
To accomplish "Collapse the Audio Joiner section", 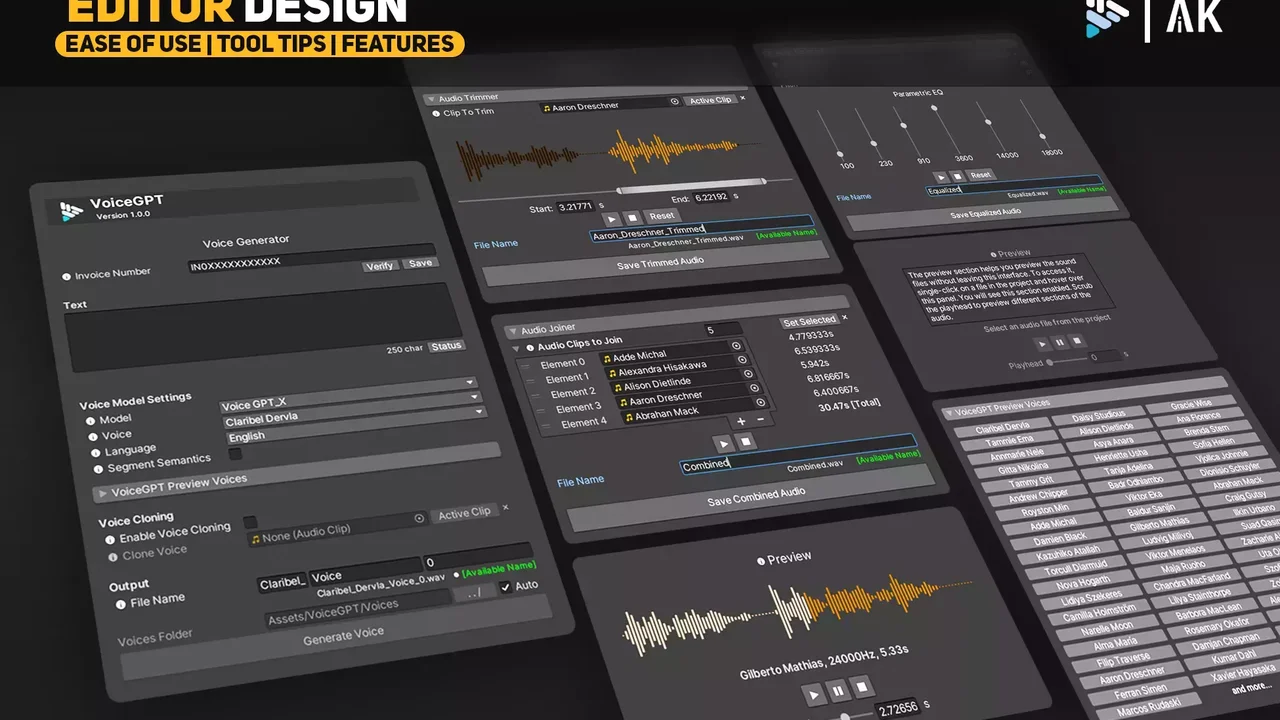I will click(x=513, y=331).
